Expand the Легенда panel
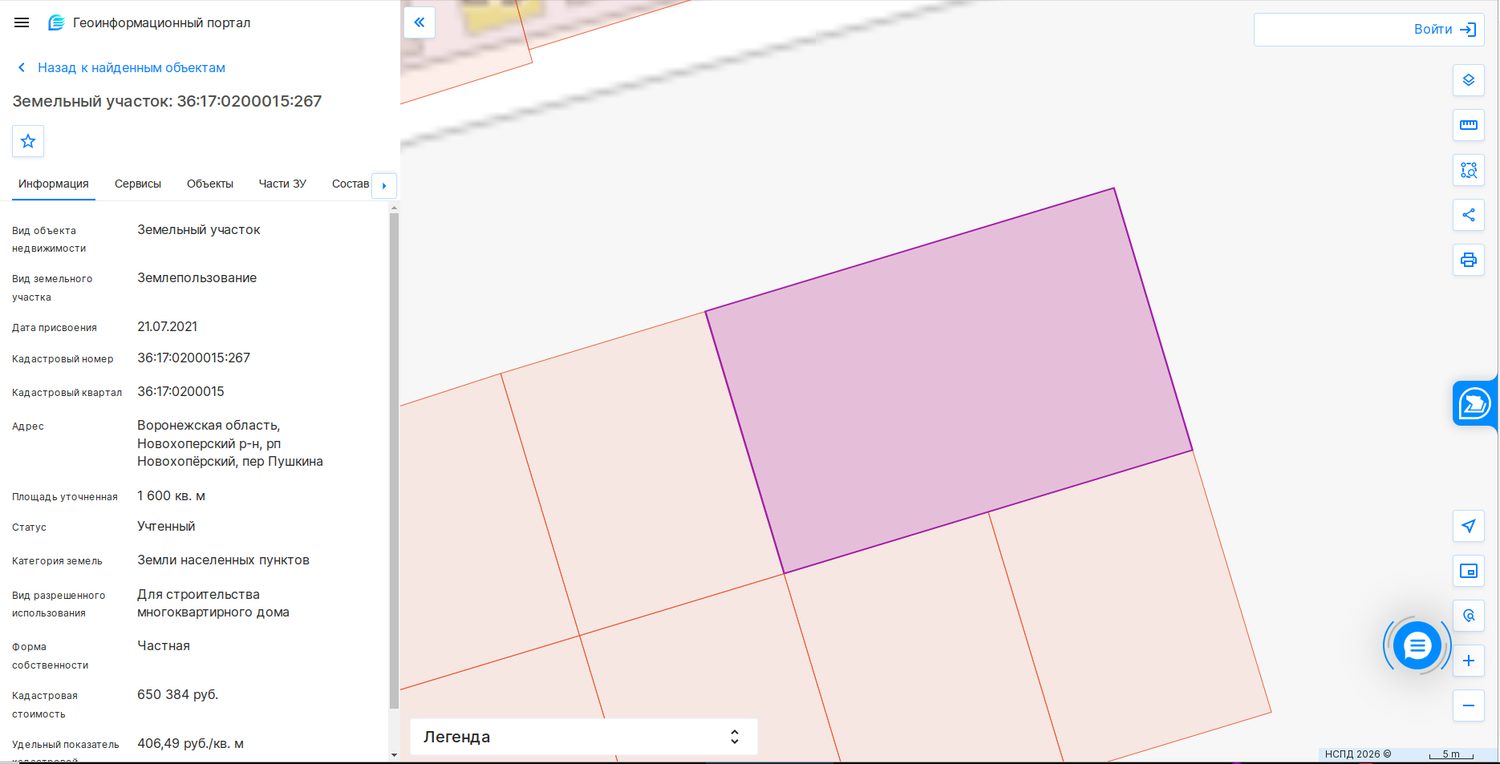 pos(583,737)
